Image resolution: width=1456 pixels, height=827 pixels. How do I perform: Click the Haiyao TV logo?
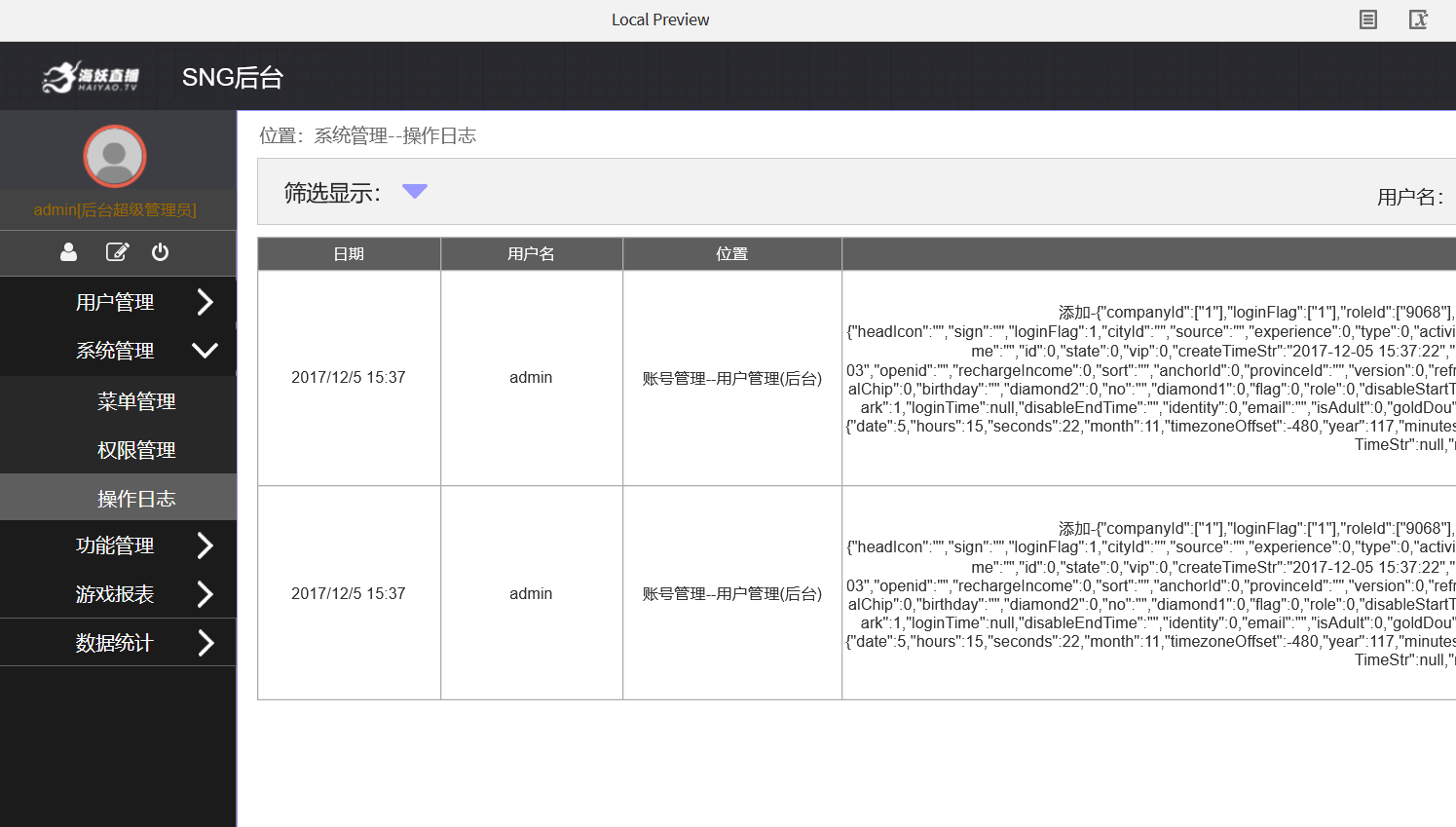pyautogui.click(x=91, y=77)
